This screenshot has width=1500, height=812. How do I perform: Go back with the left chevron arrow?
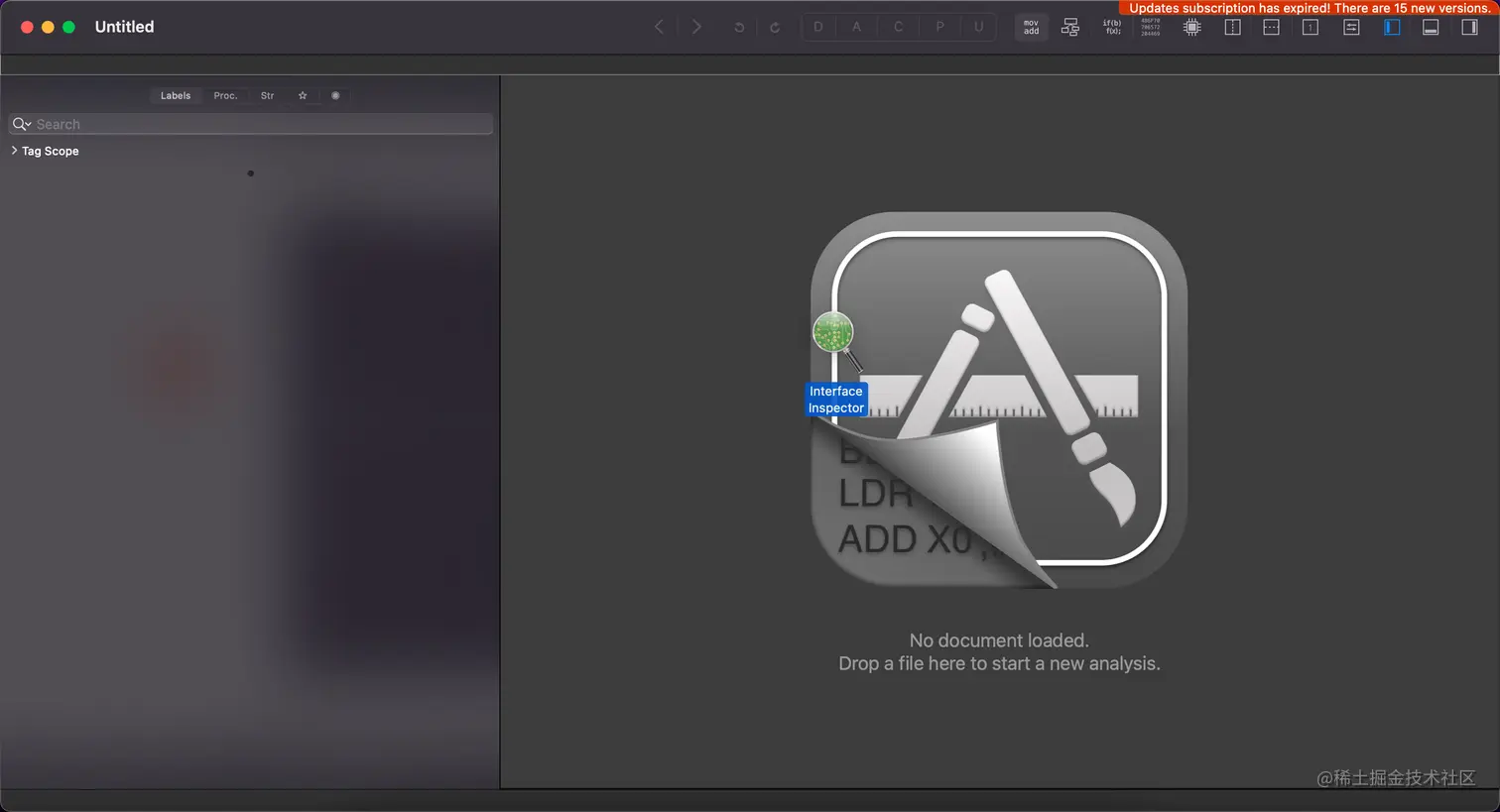point(660,27)
